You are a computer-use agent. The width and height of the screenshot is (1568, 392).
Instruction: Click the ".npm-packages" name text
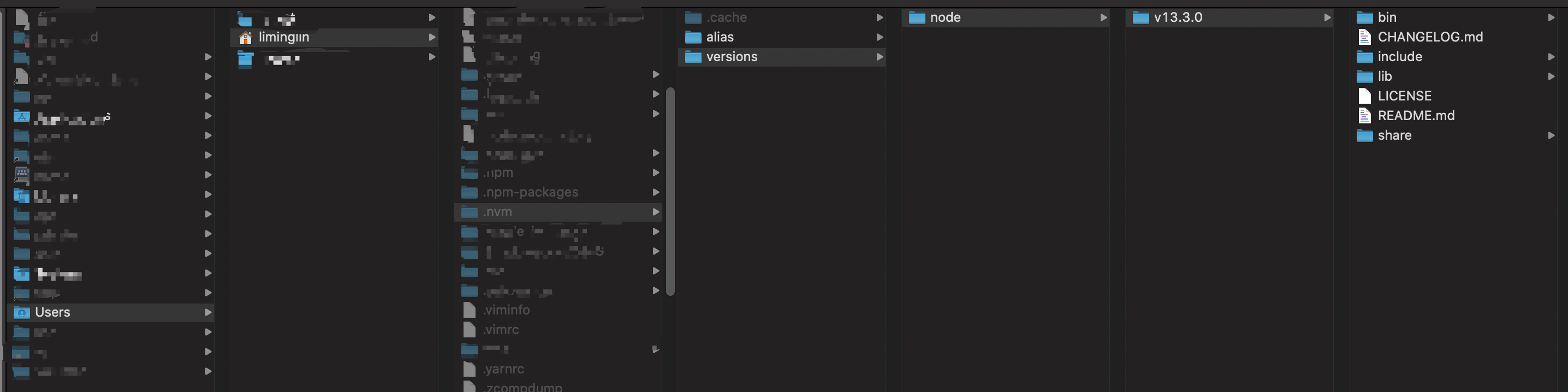pyautogui.click(x=531, y=192)
